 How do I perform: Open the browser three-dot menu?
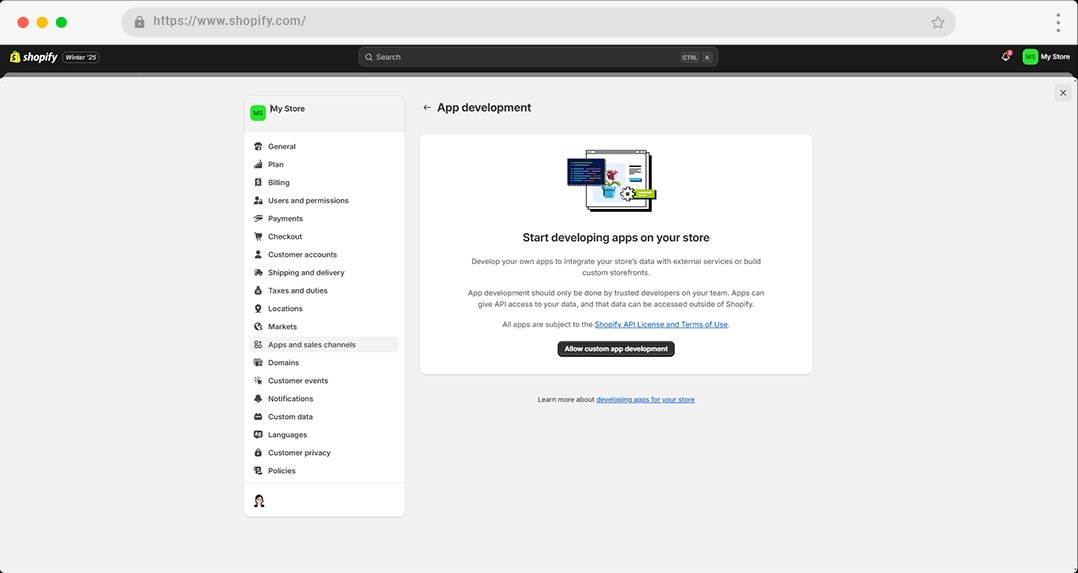tap(1058, 22)
